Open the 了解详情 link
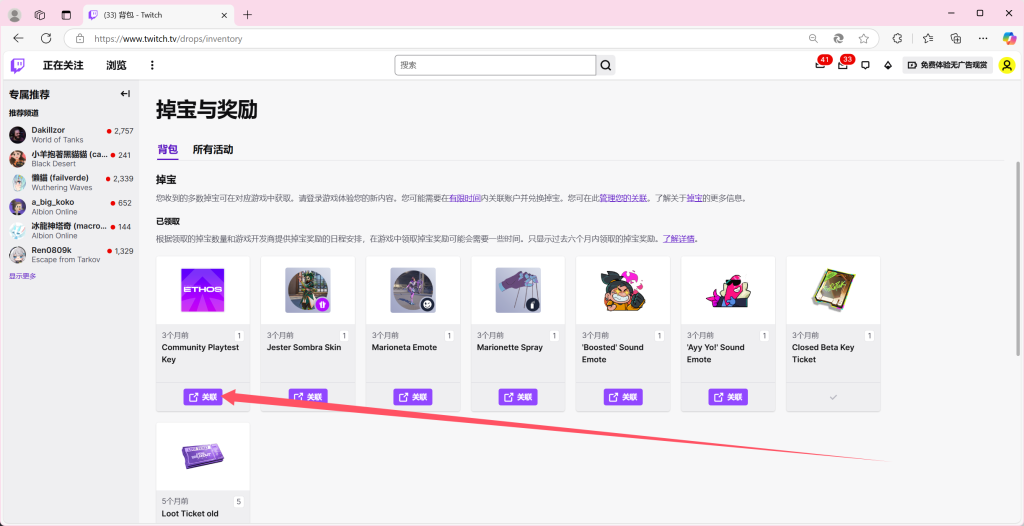The height and width of the screenshot is (526, 1024). 679,238
